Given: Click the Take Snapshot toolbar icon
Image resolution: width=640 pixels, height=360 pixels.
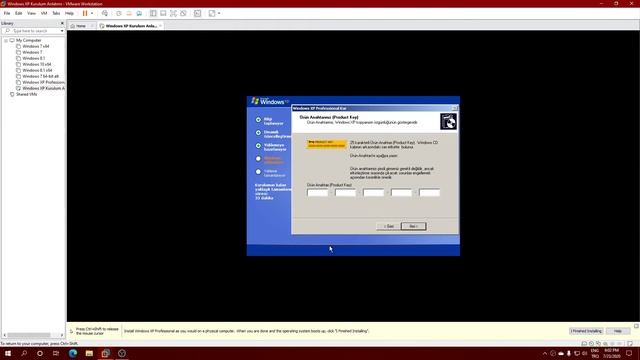Looking at the screenshot, I should tap(119, 13).
